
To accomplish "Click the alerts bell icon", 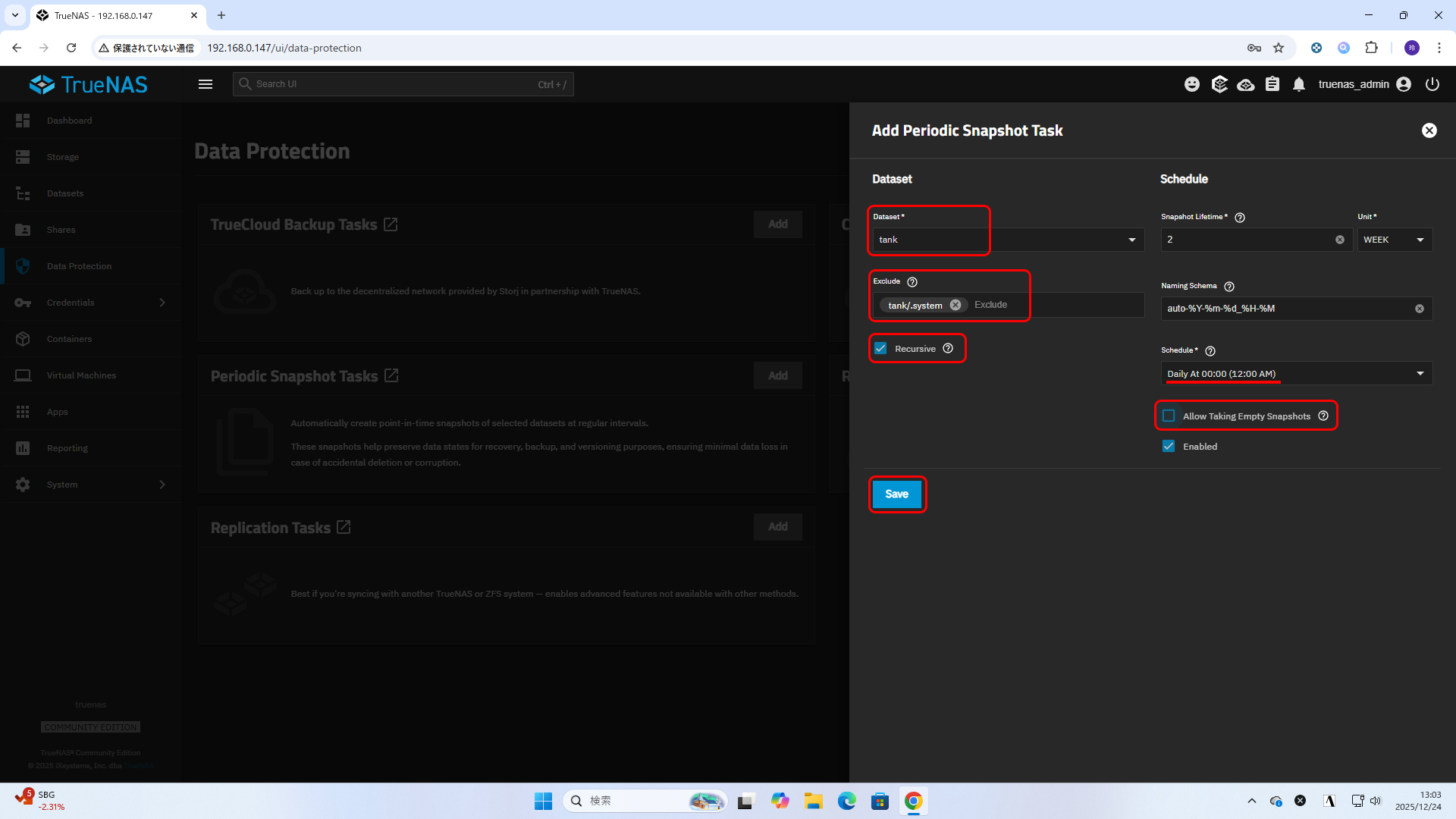I will 1299,84.
